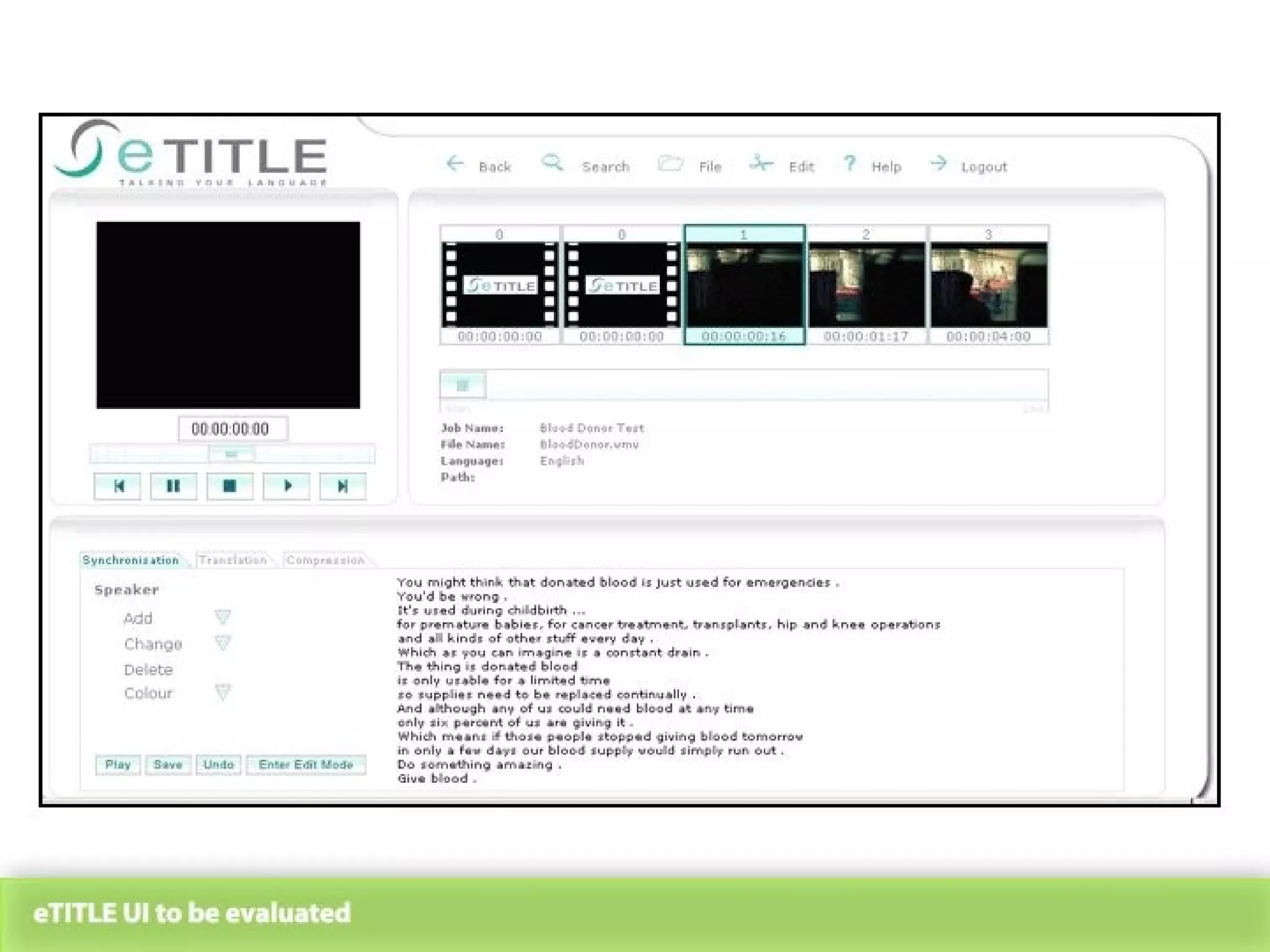The image size is (1270, 952).
Task: Expand the Add speaker dropdown arrow
Action: click(x=223, y=617)
